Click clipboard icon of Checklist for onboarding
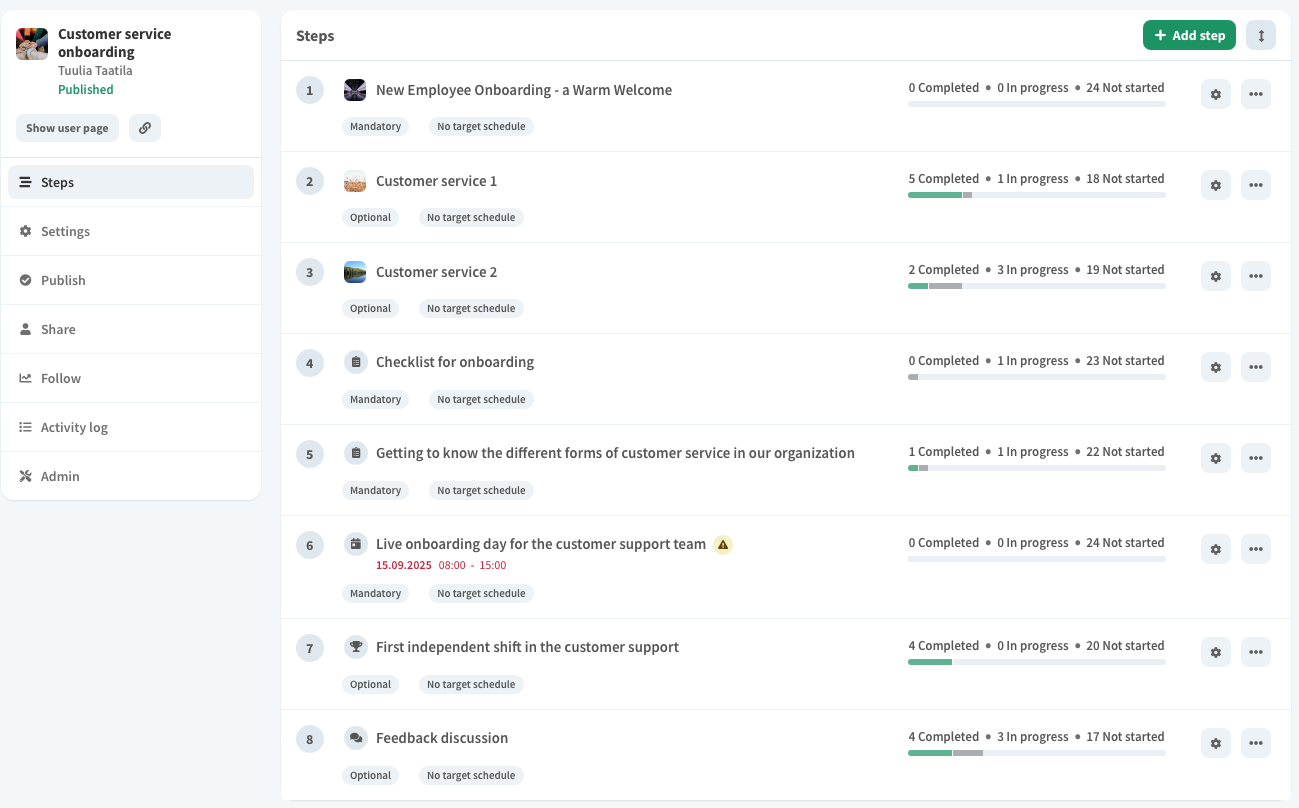 point(355,362)
